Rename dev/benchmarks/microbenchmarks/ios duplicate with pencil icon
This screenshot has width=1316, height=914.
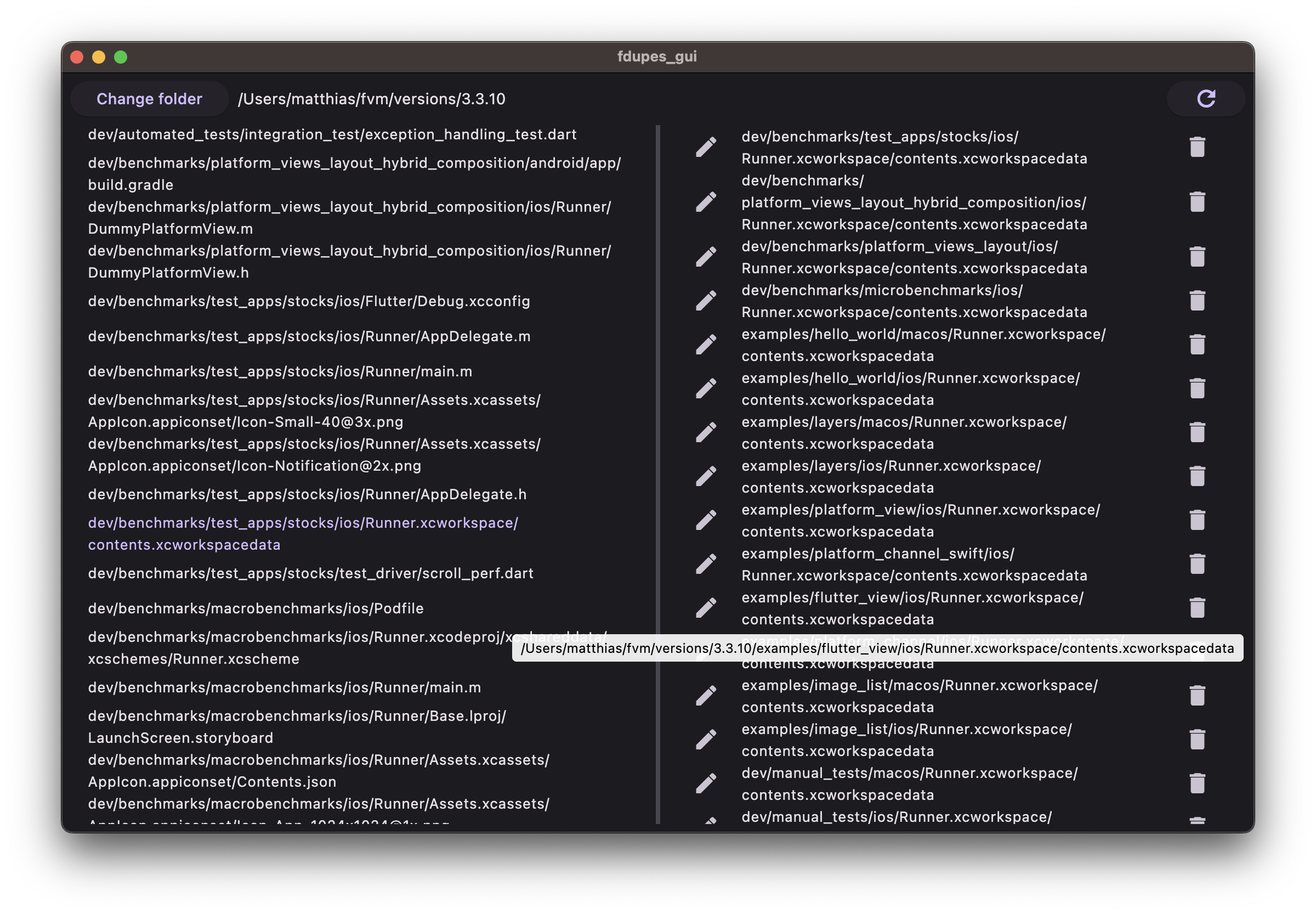706,301
